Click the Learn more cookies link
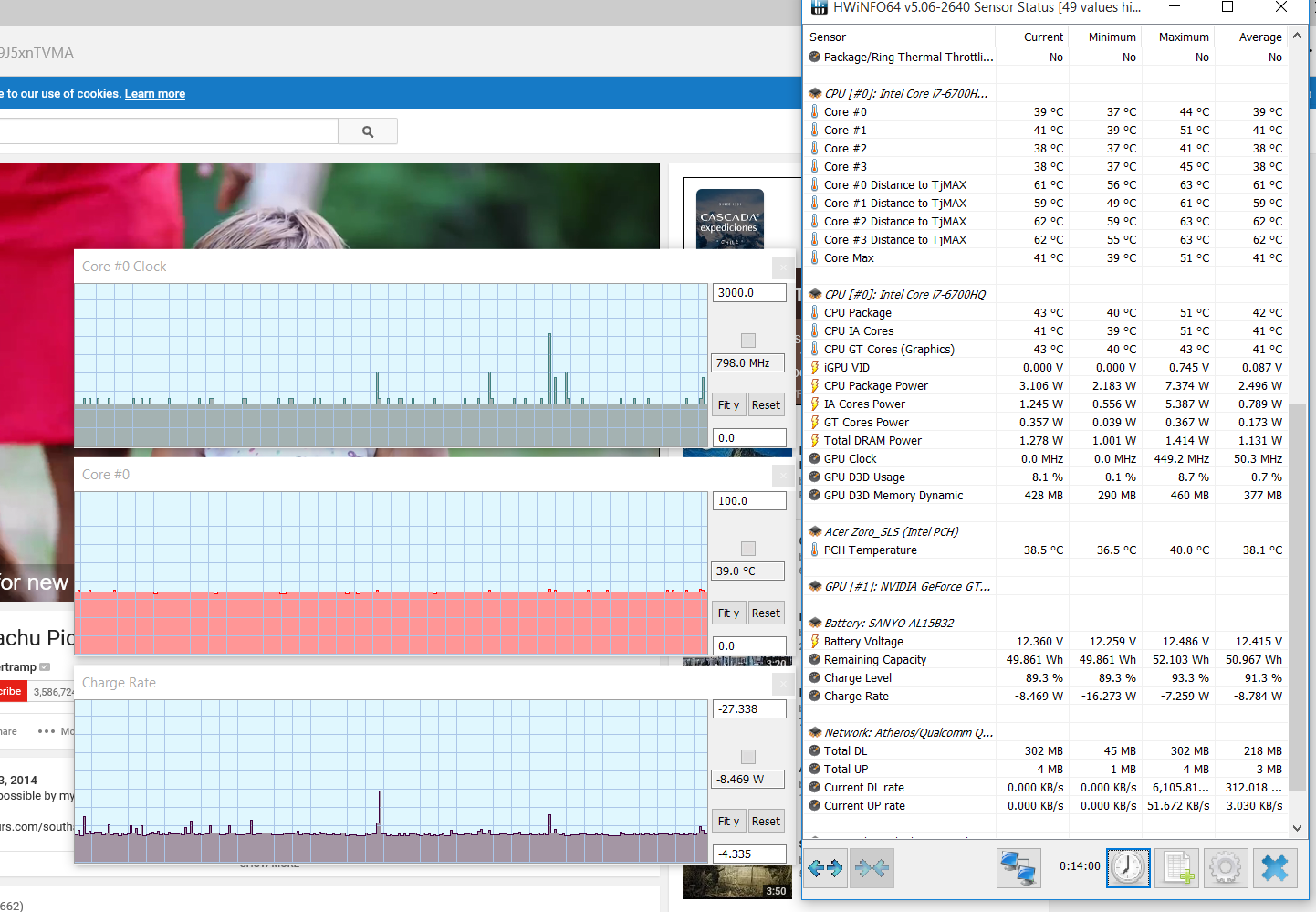1316x912 pixels. [155, 94]
